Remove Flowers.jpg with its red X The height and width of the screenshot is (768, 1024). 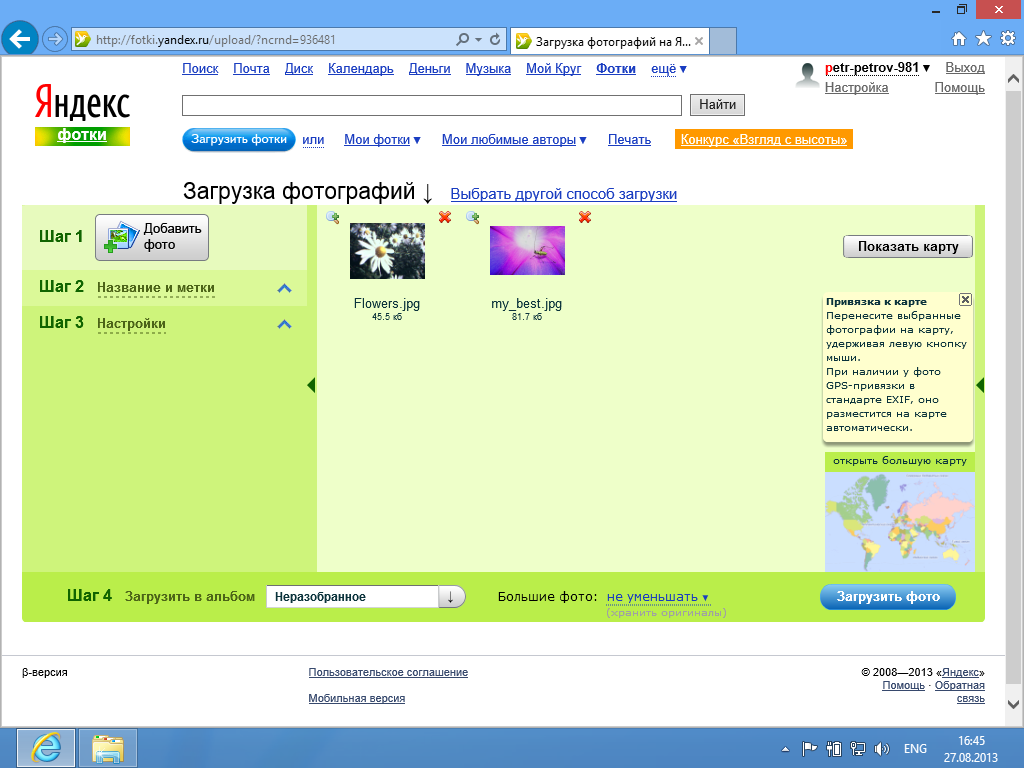[445, 217]
